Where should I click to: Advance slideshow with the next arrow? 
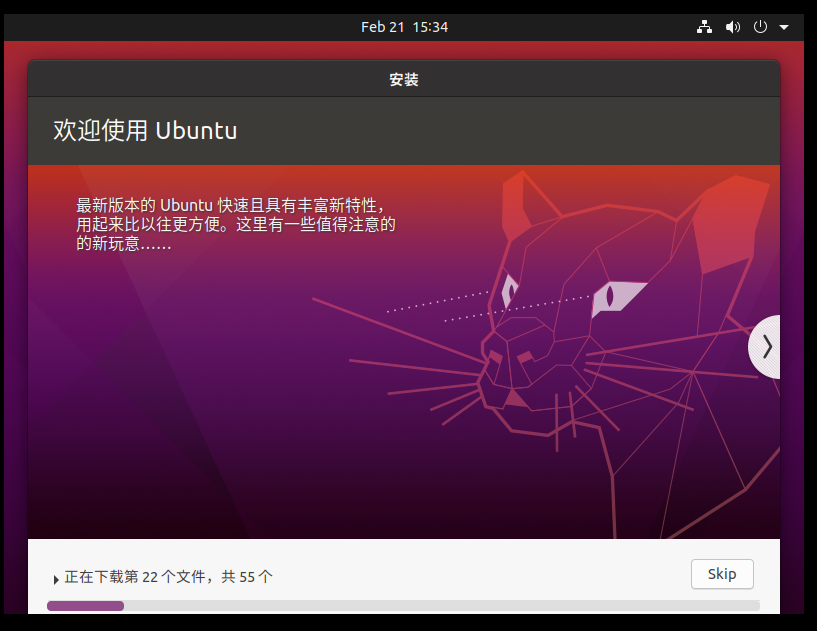[x=765, y=347]
